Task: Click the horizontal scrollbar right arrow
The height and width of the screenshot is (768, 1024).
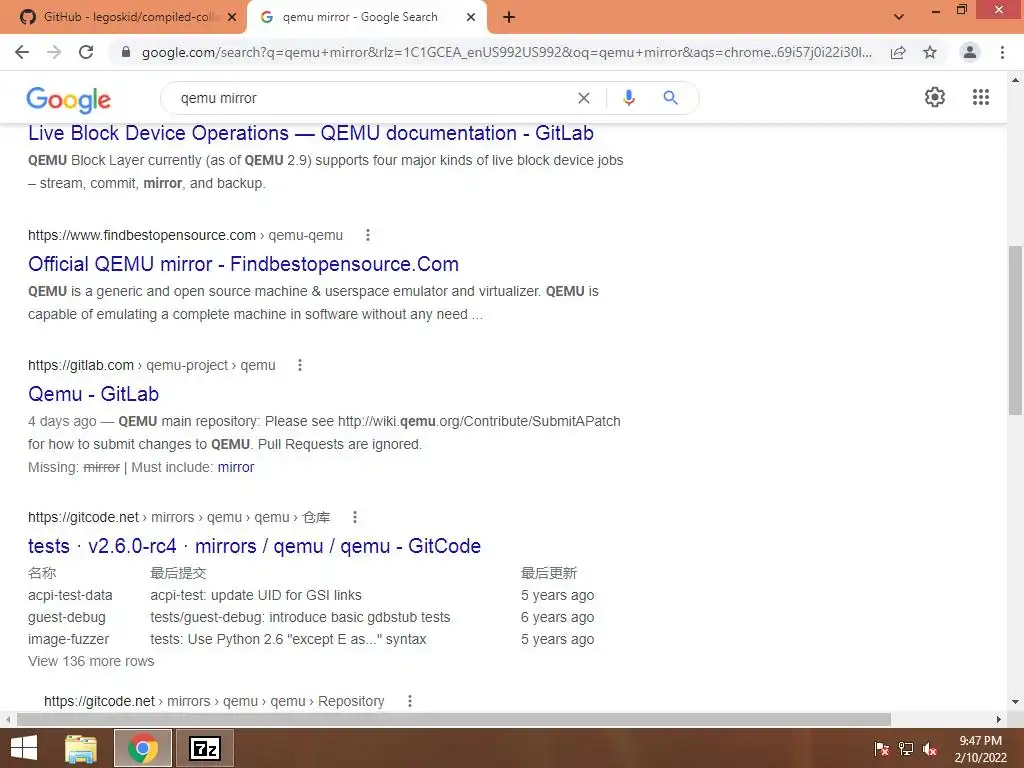Action: [x=999, y=719]
